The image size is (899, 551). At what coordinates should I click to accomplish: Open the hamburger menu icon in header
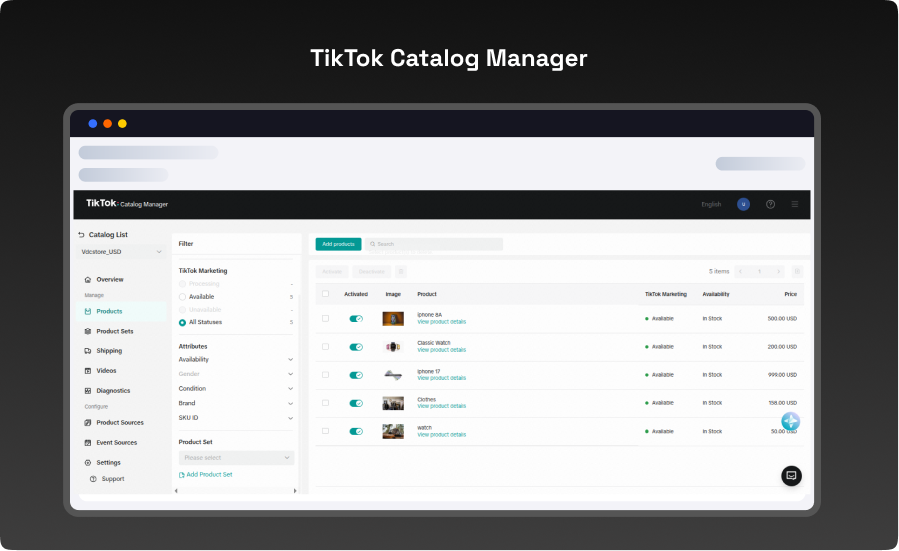coord(795,204)
